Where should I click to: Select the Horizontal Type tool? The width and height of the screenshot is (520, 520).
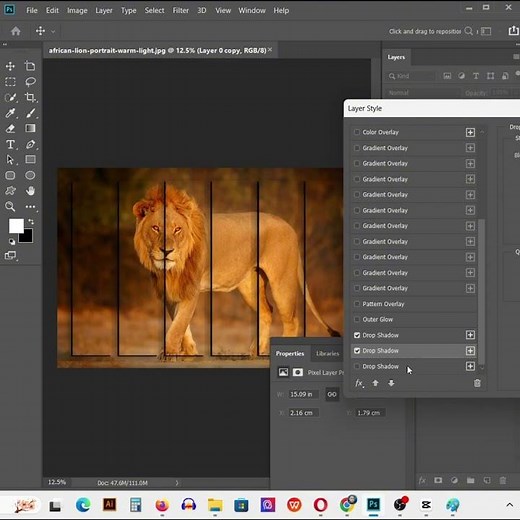pos(10,144)
